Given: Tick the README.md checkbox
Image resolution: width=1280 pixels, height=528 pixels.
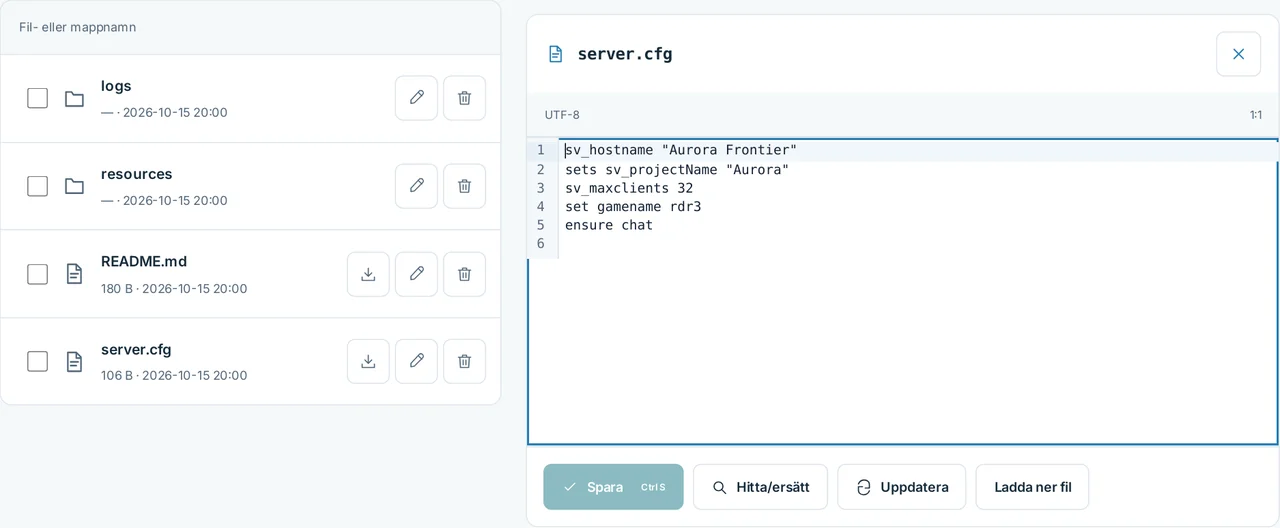Looking at the screenshot, I should pos(37,274).
